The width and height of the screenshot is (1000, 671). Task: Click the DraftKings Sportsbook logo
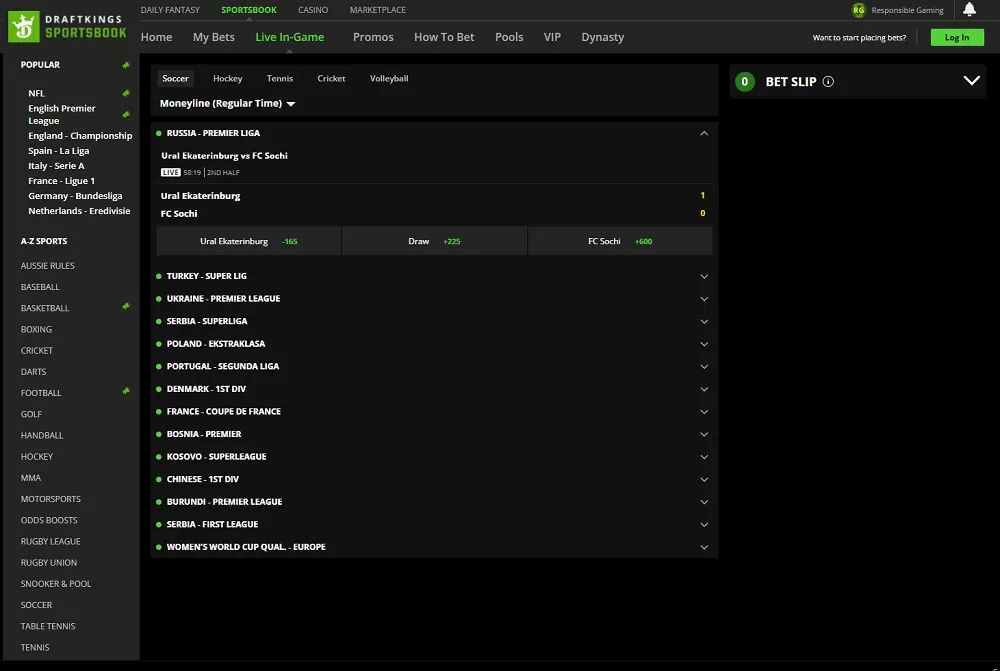(x=67, y=27)
